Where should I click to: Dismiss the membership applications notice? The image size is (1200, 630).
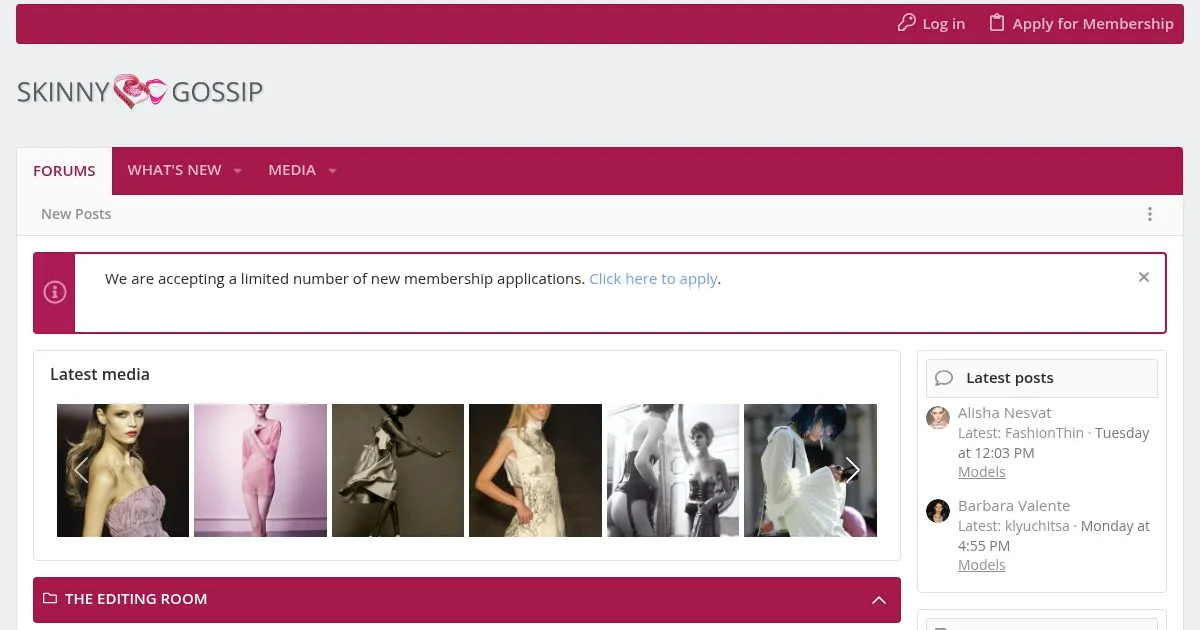tap(1143, 277)
